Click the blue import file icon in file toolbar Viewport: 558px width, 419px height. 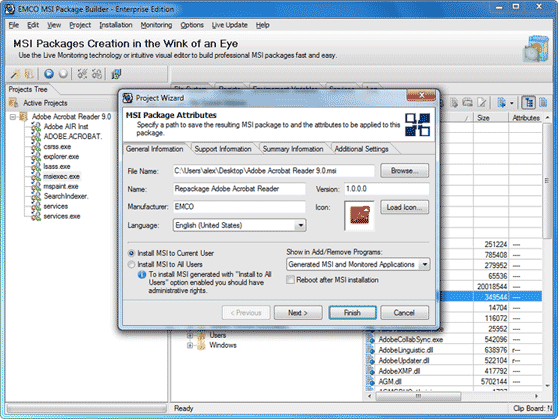click(502, 103)
